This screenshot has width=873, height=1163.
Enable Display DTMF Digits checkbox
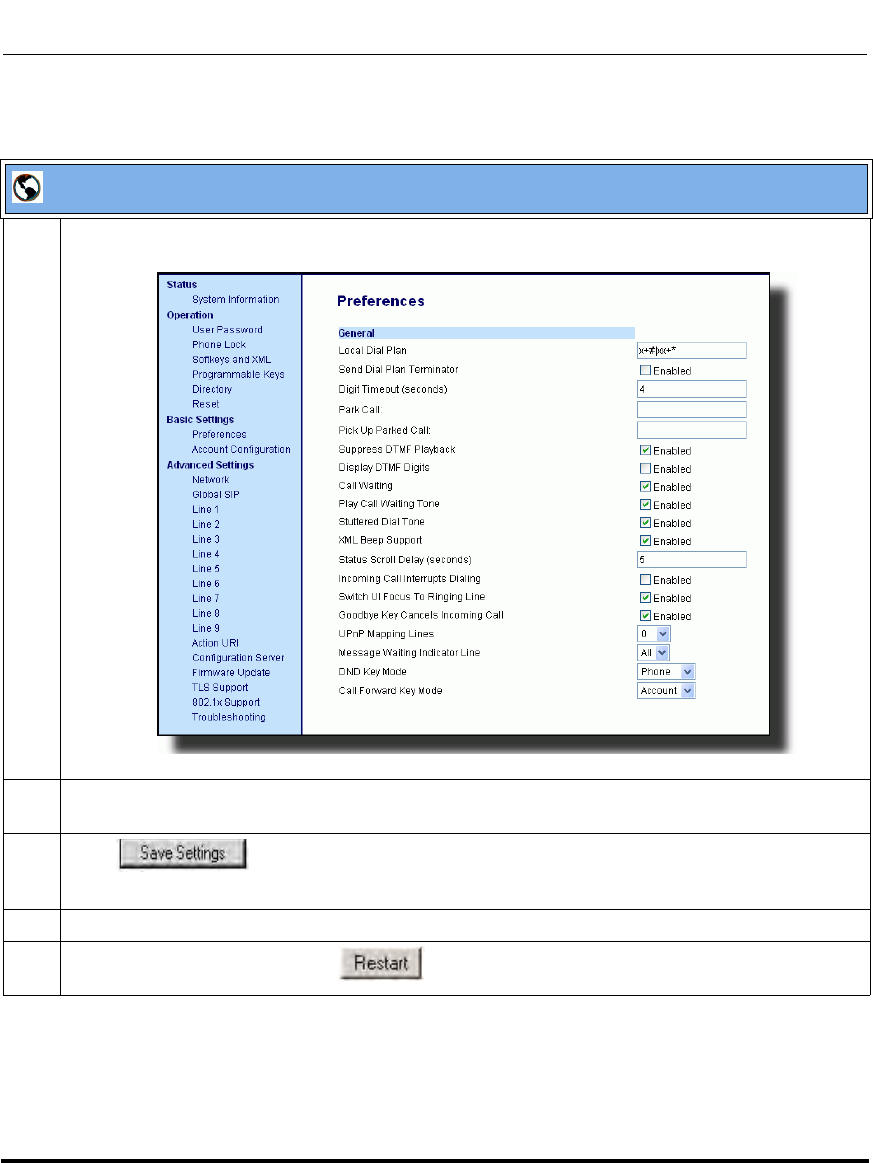(645, 469)
